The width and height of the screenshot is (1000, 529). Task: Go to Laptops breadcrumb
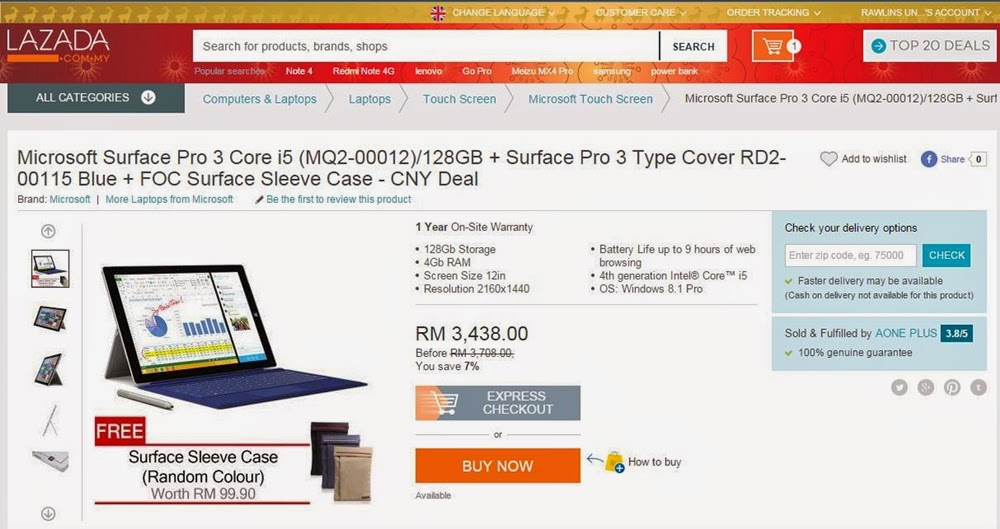tap(369, 99)
